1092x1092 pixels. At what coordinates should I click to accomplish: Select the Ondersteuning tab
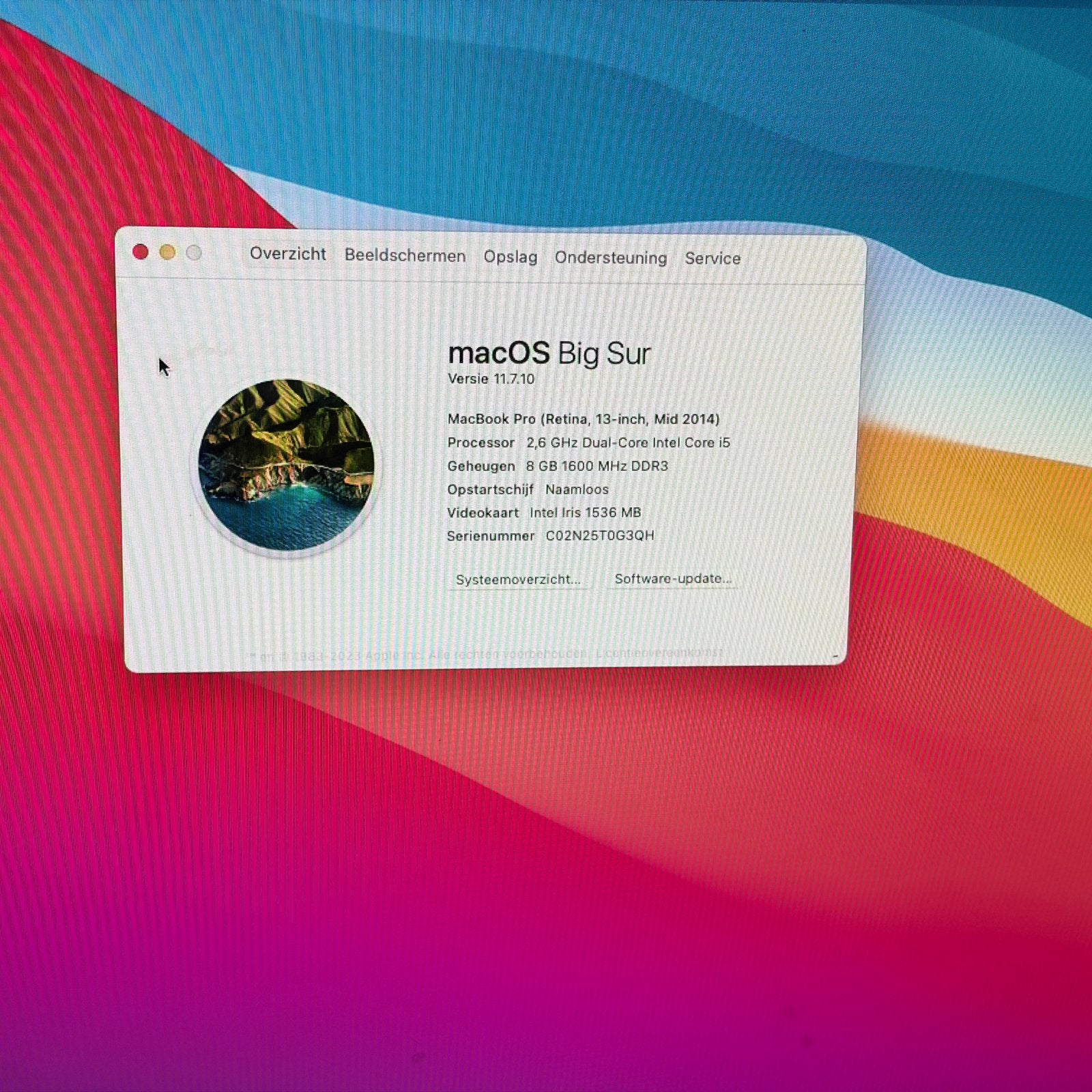pos(611,257)
